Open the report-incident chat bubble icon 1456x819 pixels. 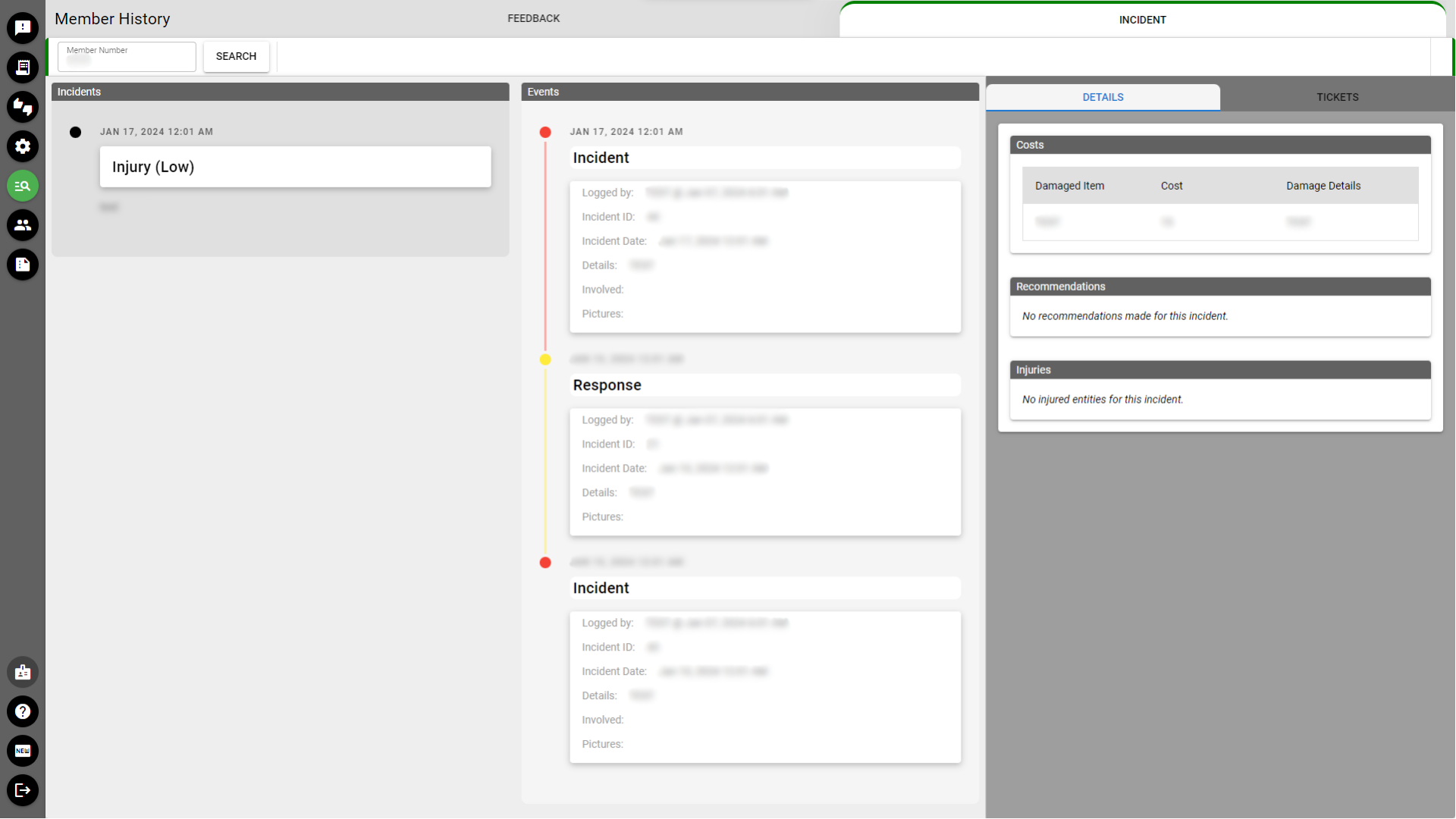pyautogui.click(x=23, y=28)
